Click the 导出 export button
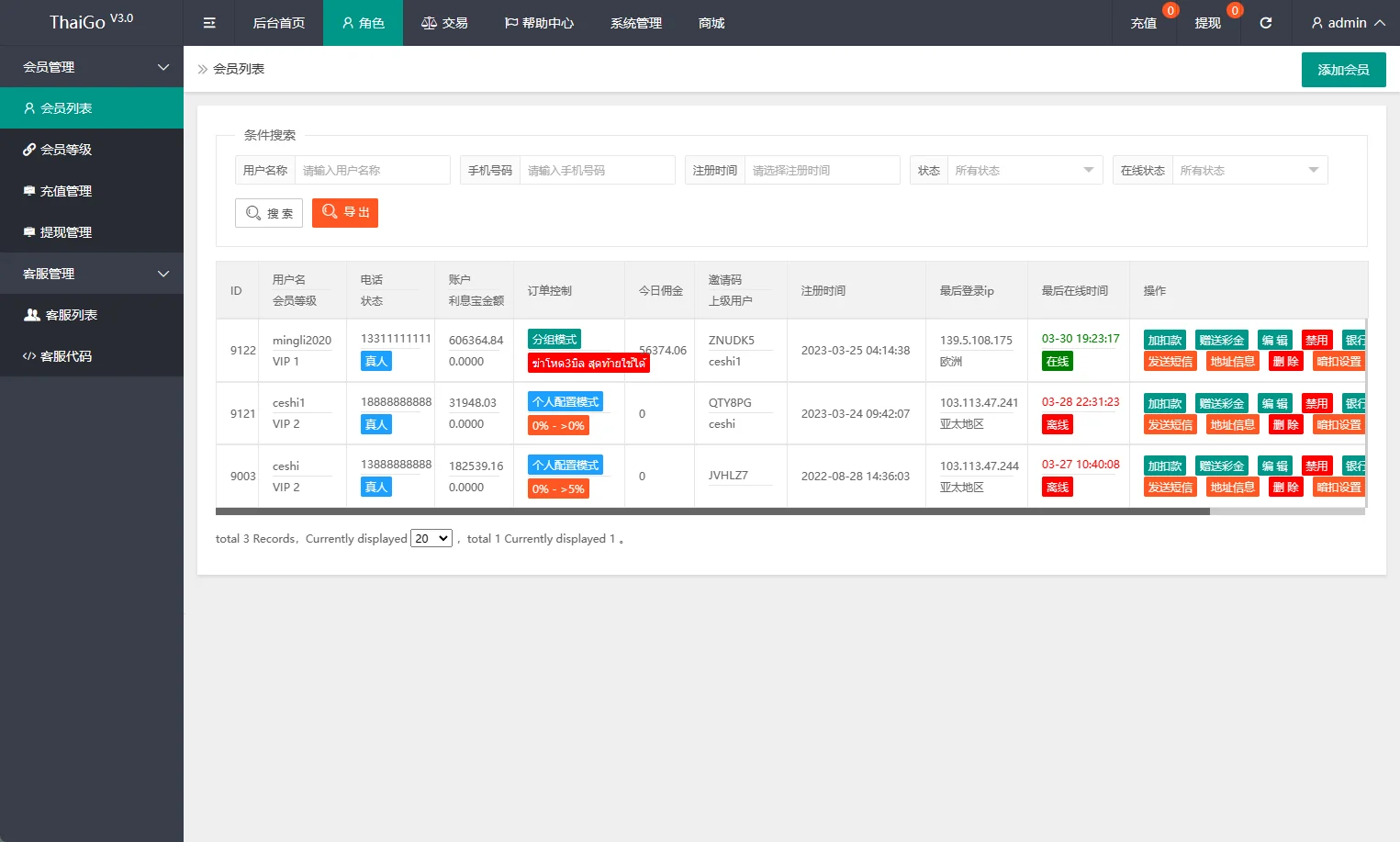 coord(345,213)
